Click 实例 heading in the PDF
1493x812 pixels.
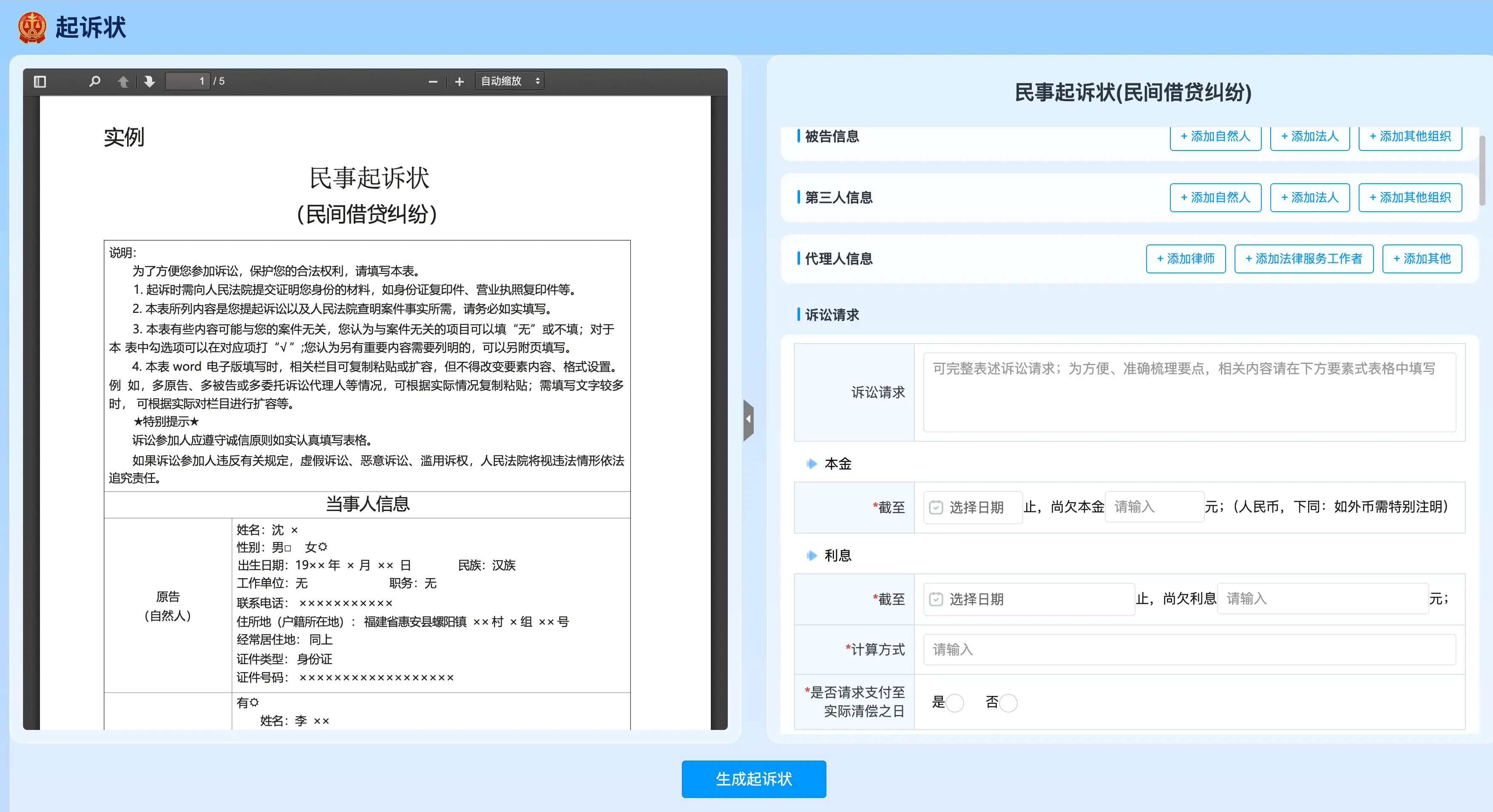pos(124,137)
